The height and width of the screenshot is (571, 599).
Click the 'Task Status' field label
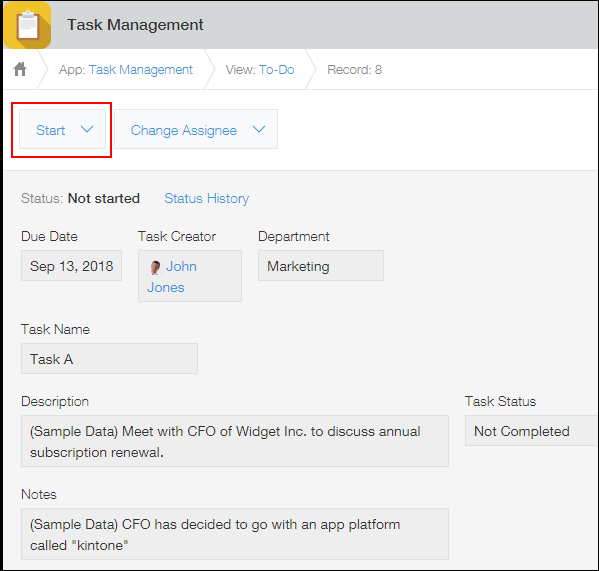(x=500, y=401)
